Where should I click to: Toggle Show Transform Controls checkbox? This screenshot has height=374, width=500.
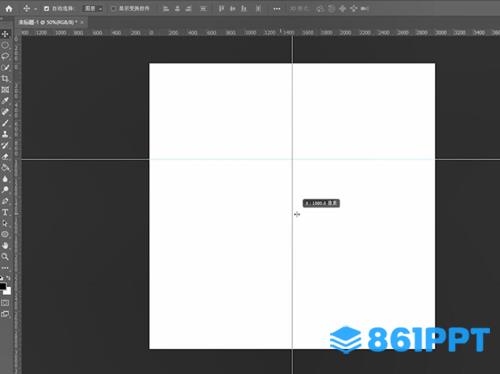114,9
